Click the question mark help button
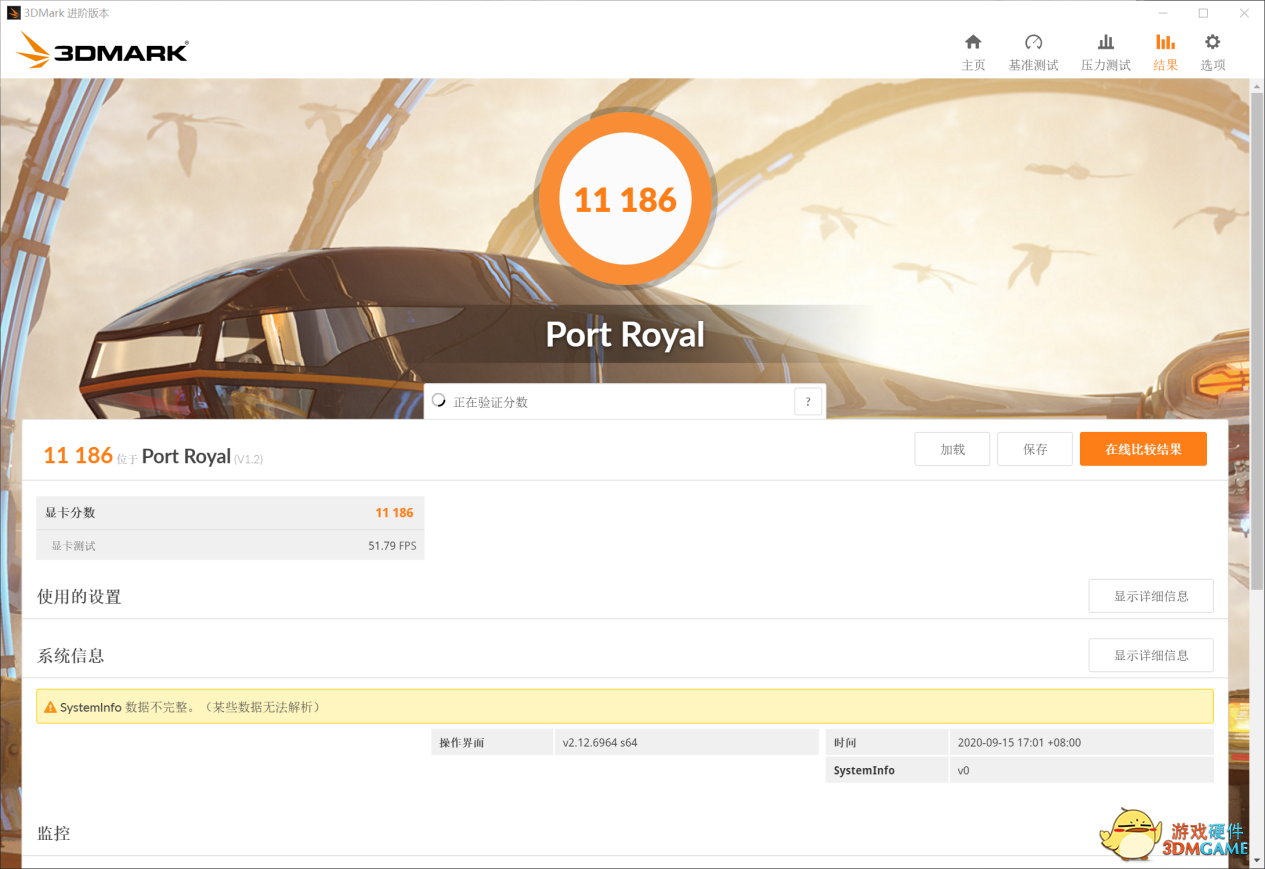 coord(808,402)
